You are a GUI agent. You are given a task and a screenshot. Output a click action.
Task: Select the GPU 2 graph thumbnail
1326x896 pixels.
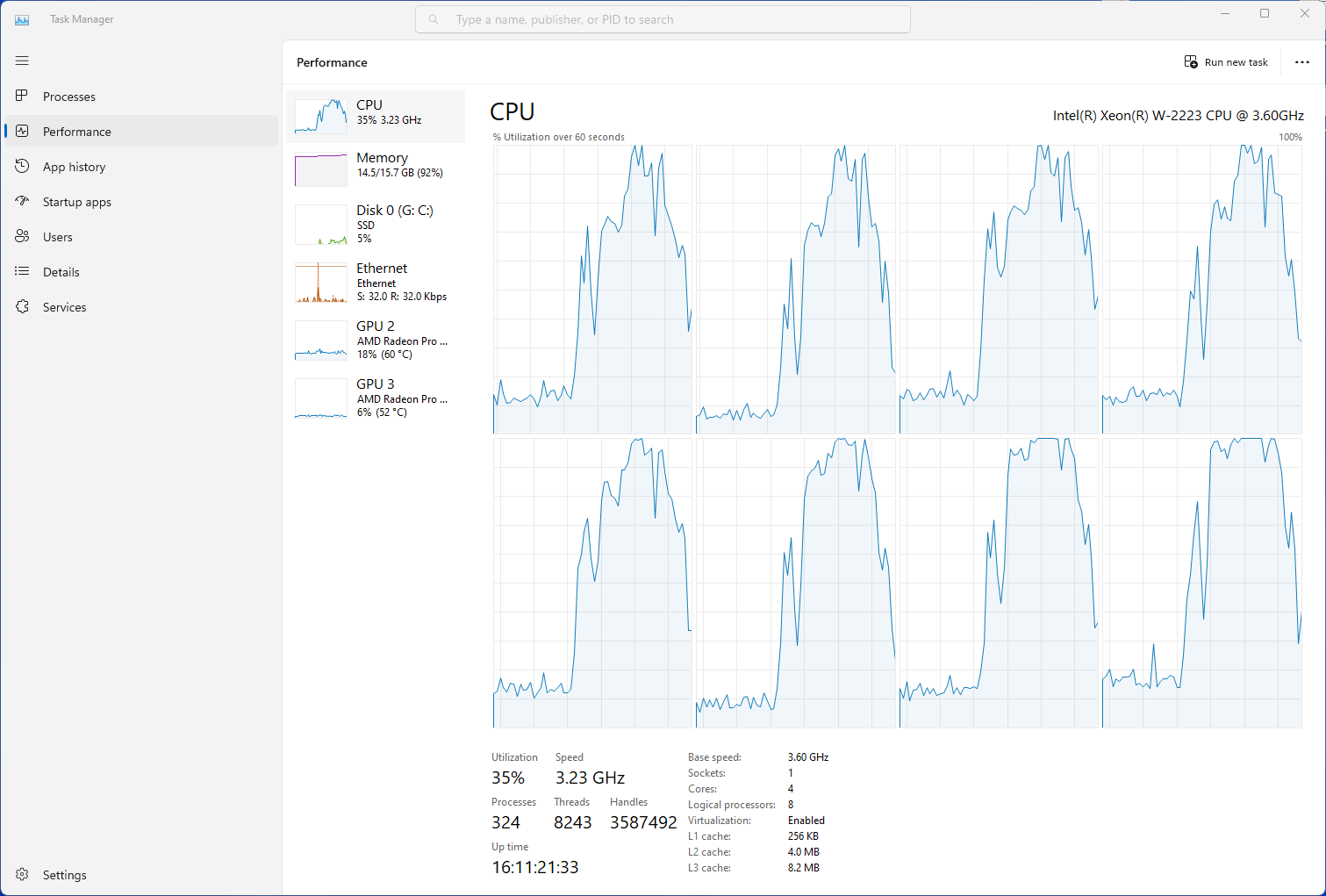pyautogui.click(x=321, y=340)
